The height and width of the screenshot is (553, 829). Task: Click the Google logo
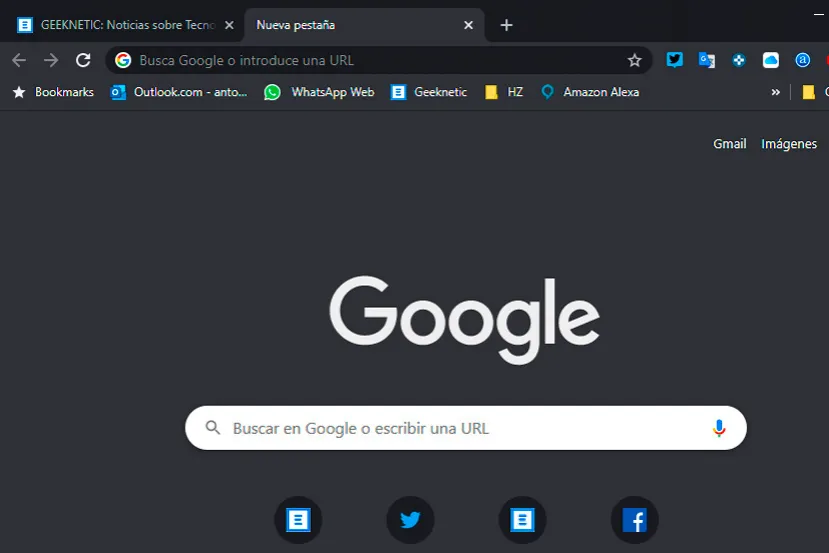click(x=464, y=319)
